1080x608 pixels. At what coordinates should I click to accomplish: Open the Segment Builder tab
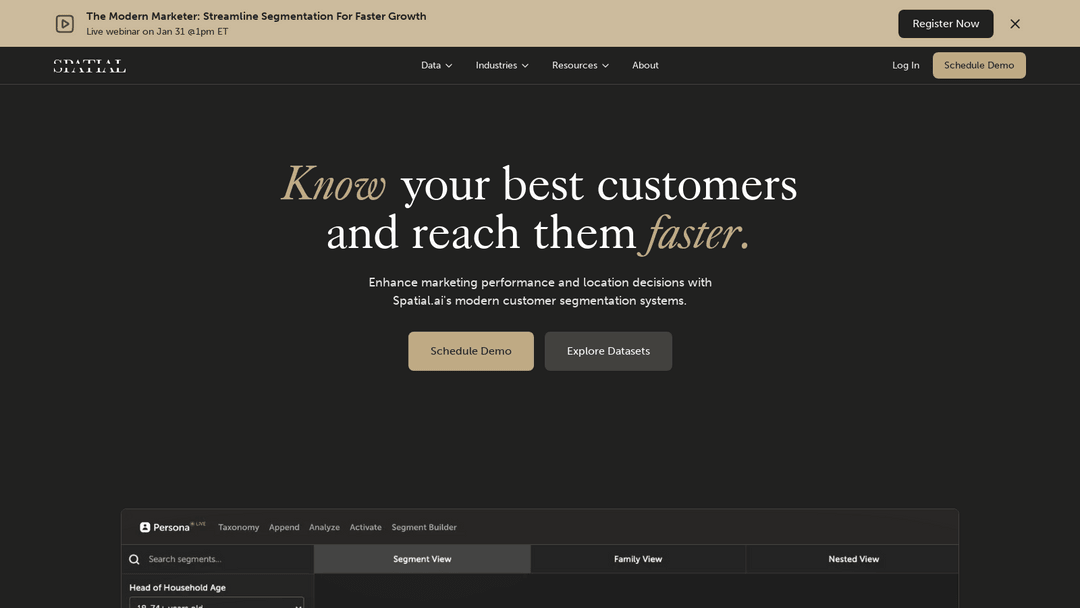coord(424,527)
